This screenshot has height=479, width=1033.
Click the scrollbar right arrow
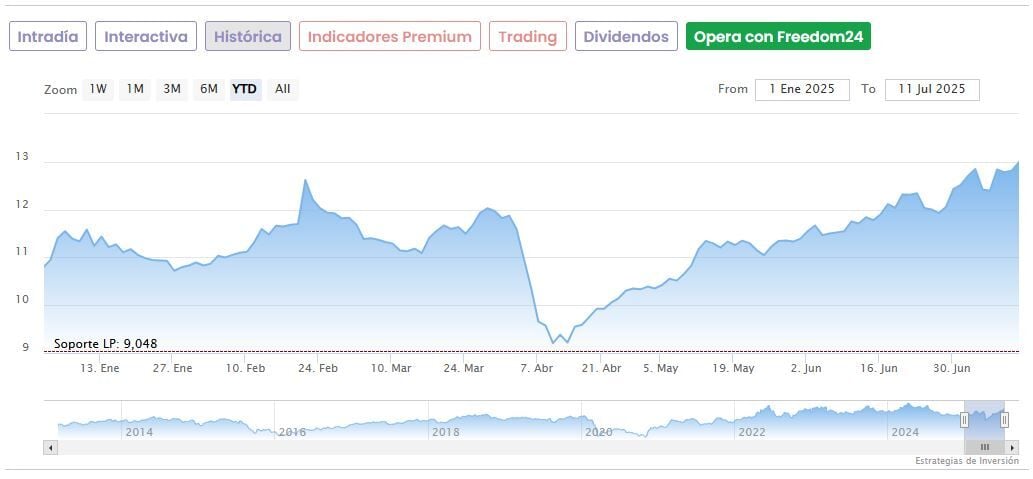coord(1012,447)
